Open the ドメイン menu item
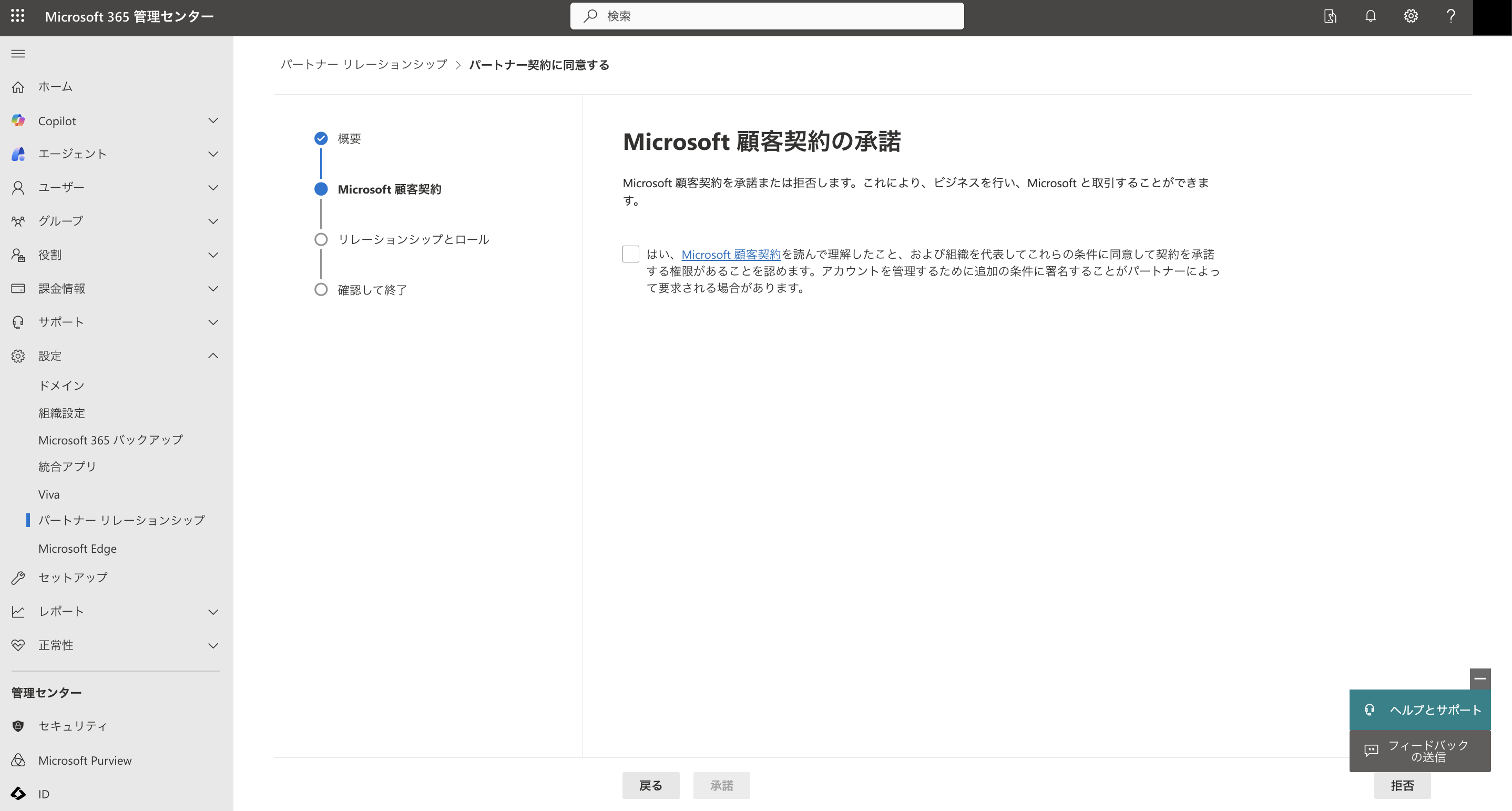This screenshot has height=811, width=1512. tap(62, 385)
